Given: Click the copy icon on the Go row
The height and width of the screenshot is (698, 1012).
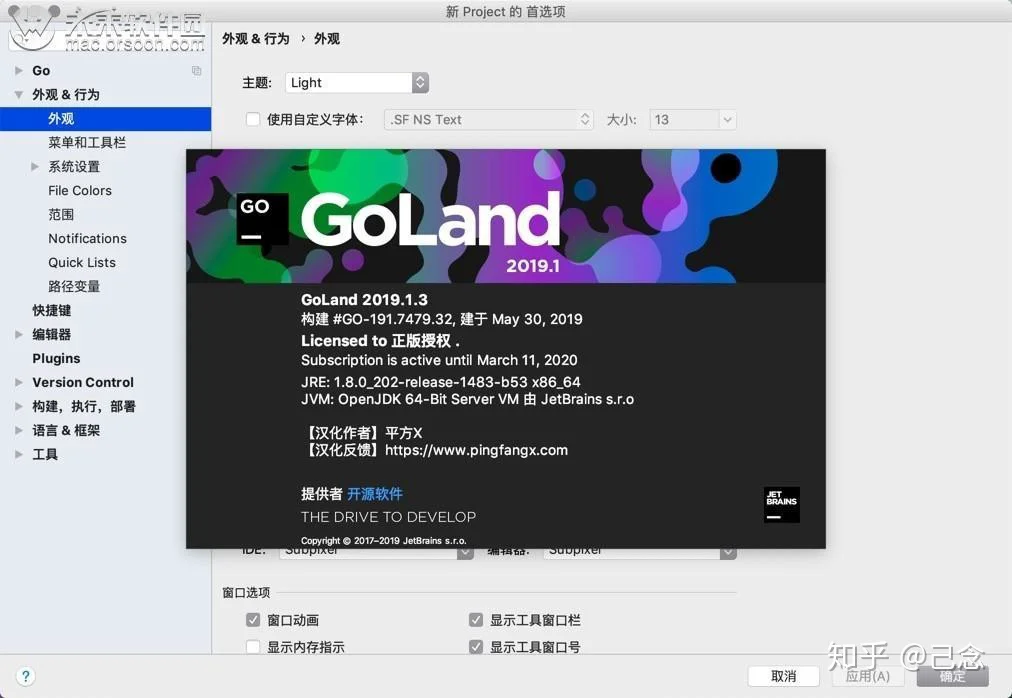Looking at the screenshot, I should [x=196, y=70].
